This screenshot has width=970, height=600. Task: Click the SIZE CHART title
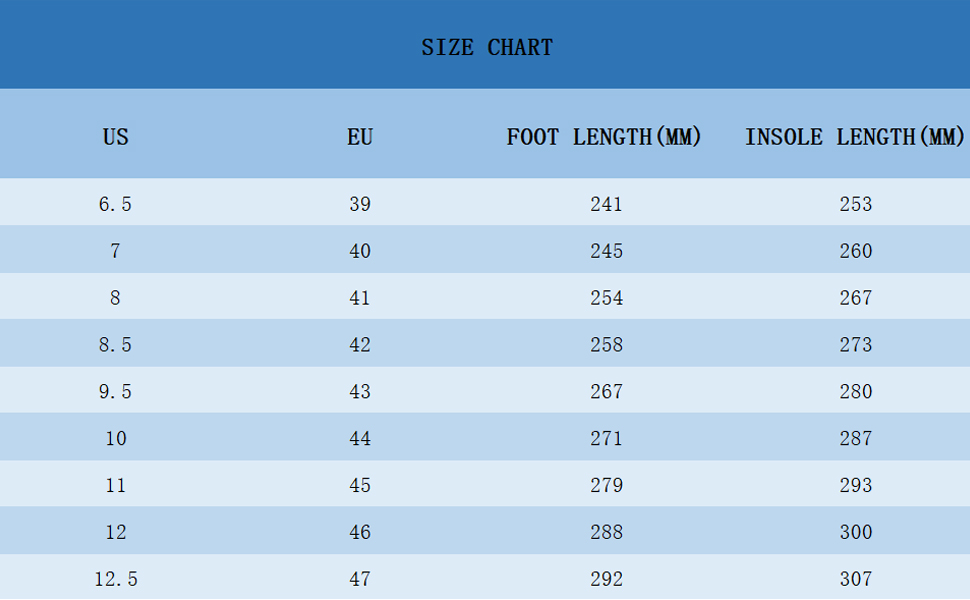click(x=486, y=48)
